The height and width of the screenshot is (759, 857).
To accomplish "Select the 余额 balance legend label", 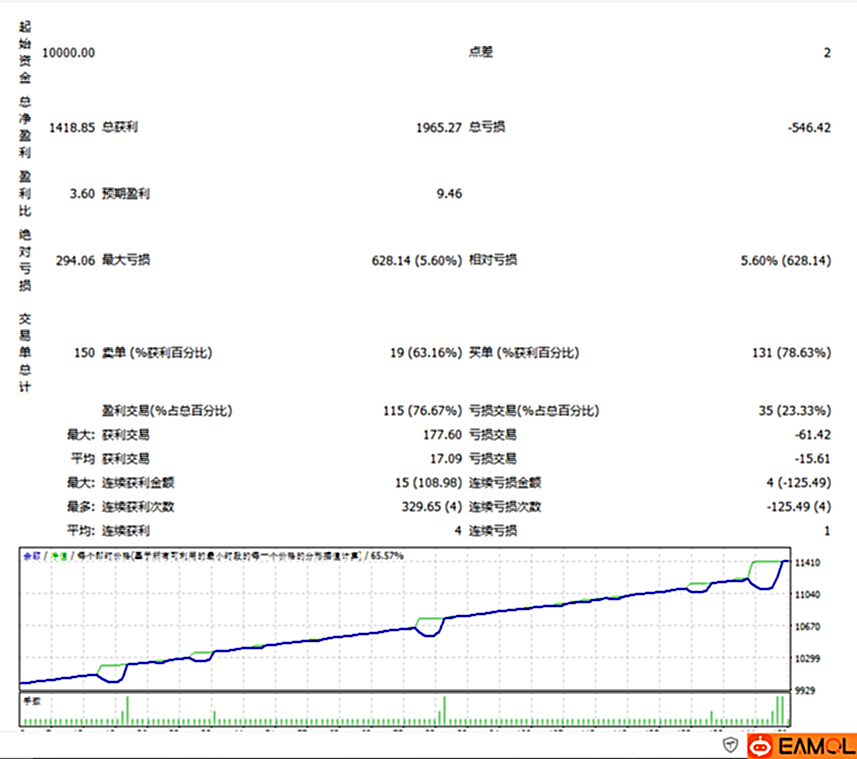I will coord(31,555).
